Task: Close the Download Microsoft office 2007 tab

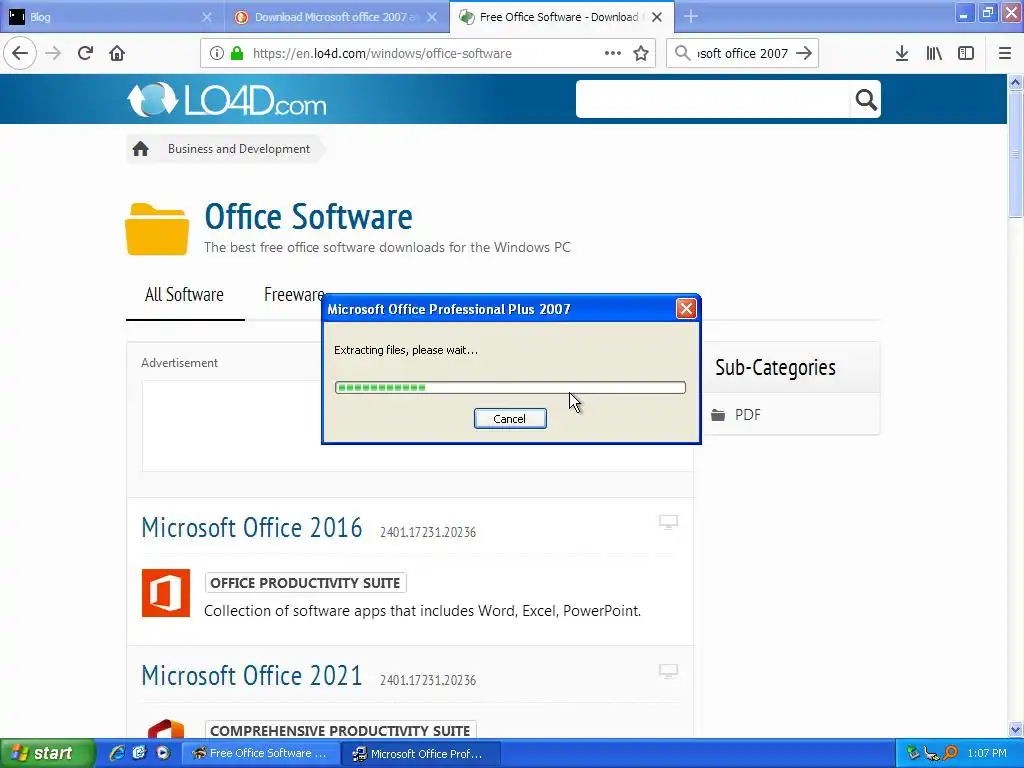Action: click(x=432, y=17)
